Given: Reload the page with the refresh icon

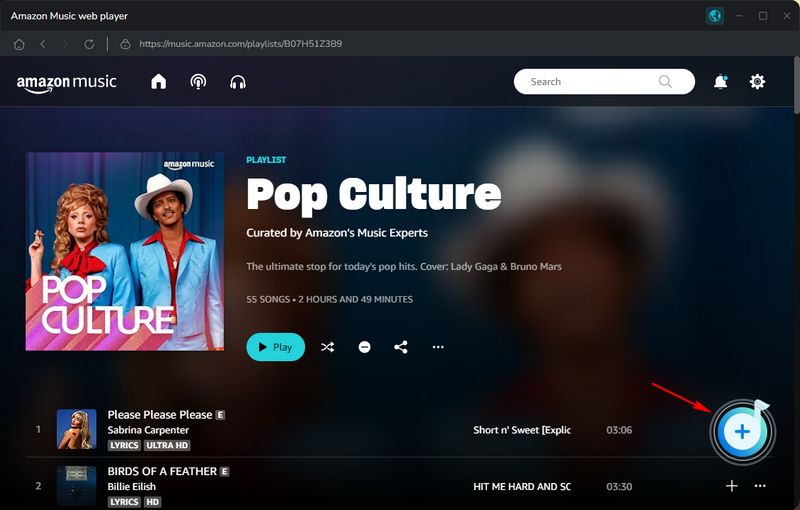Looking at the screenshot, I should coord(89,44).
